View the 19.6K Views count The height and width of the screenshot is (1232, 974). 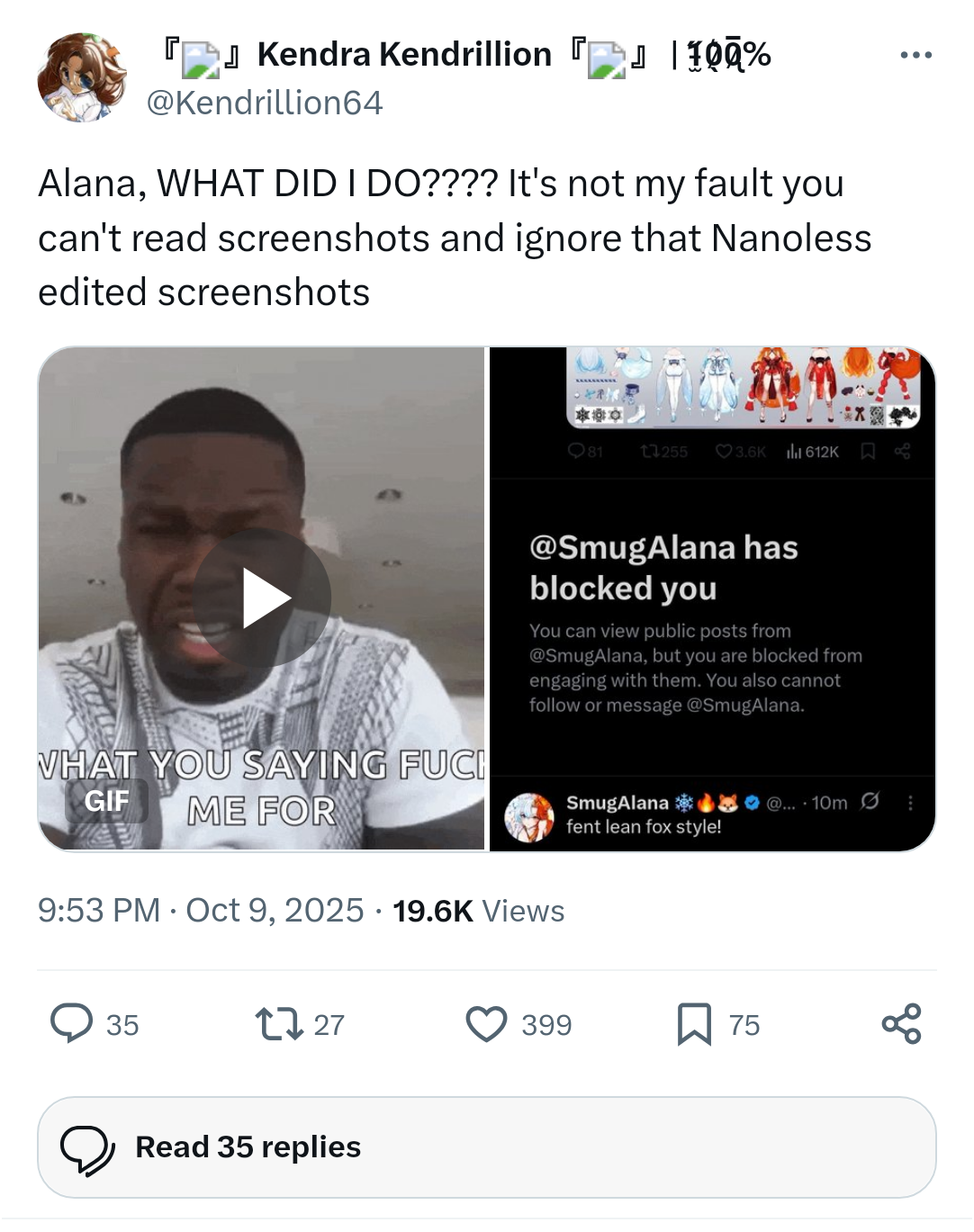point(479,911)
